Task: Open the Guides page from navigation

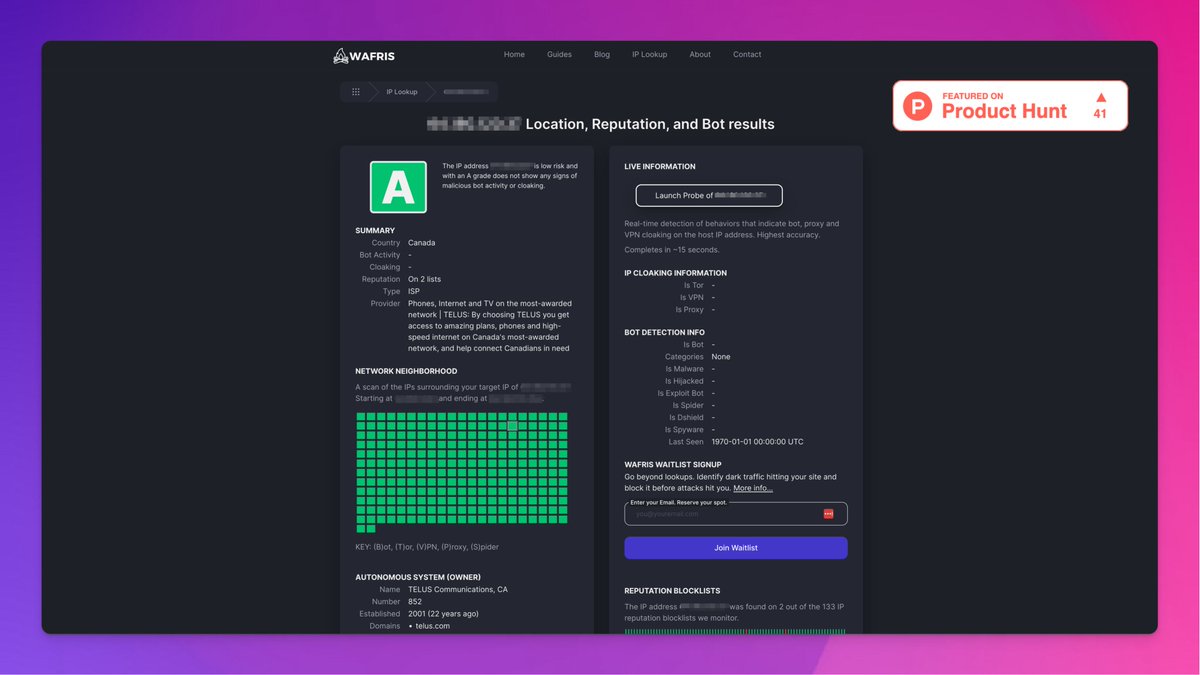Action: click(559, 55)
